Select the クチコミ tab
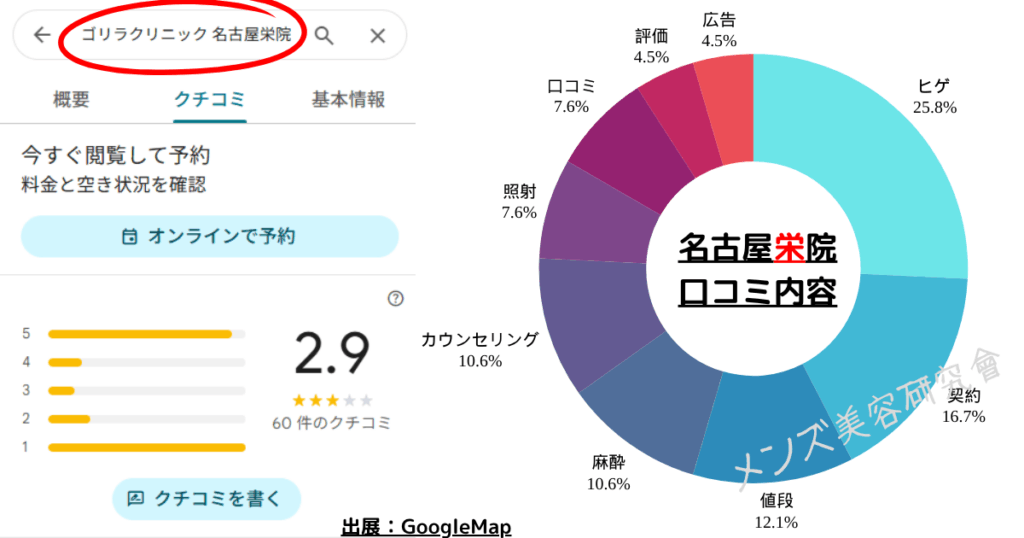Screen dimensions: 1024x538 [210, 100]
